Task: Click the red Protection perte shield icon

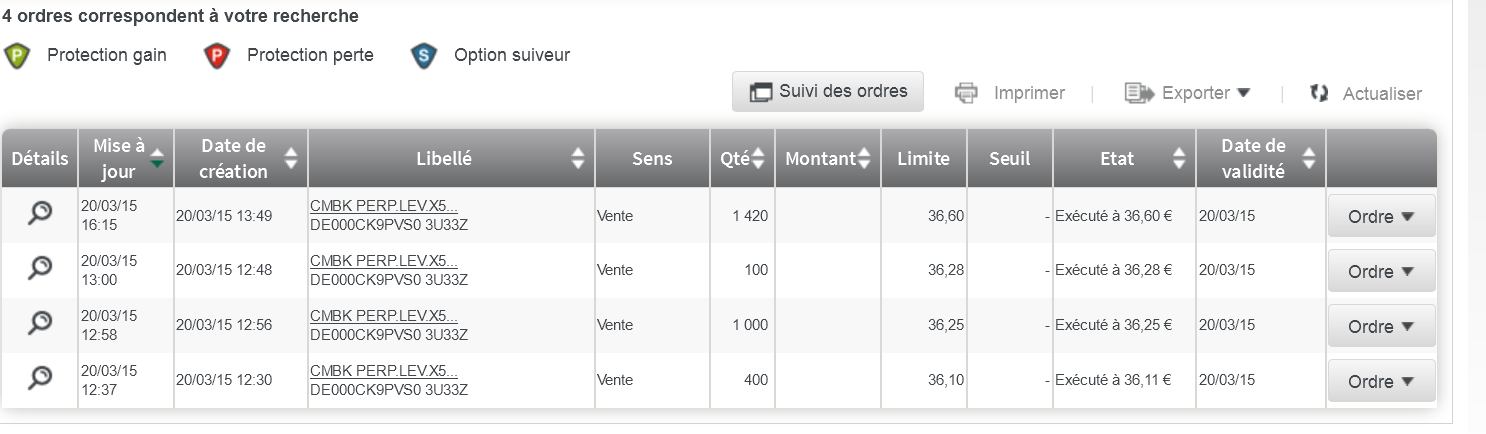Action: [x=217, y=56]
